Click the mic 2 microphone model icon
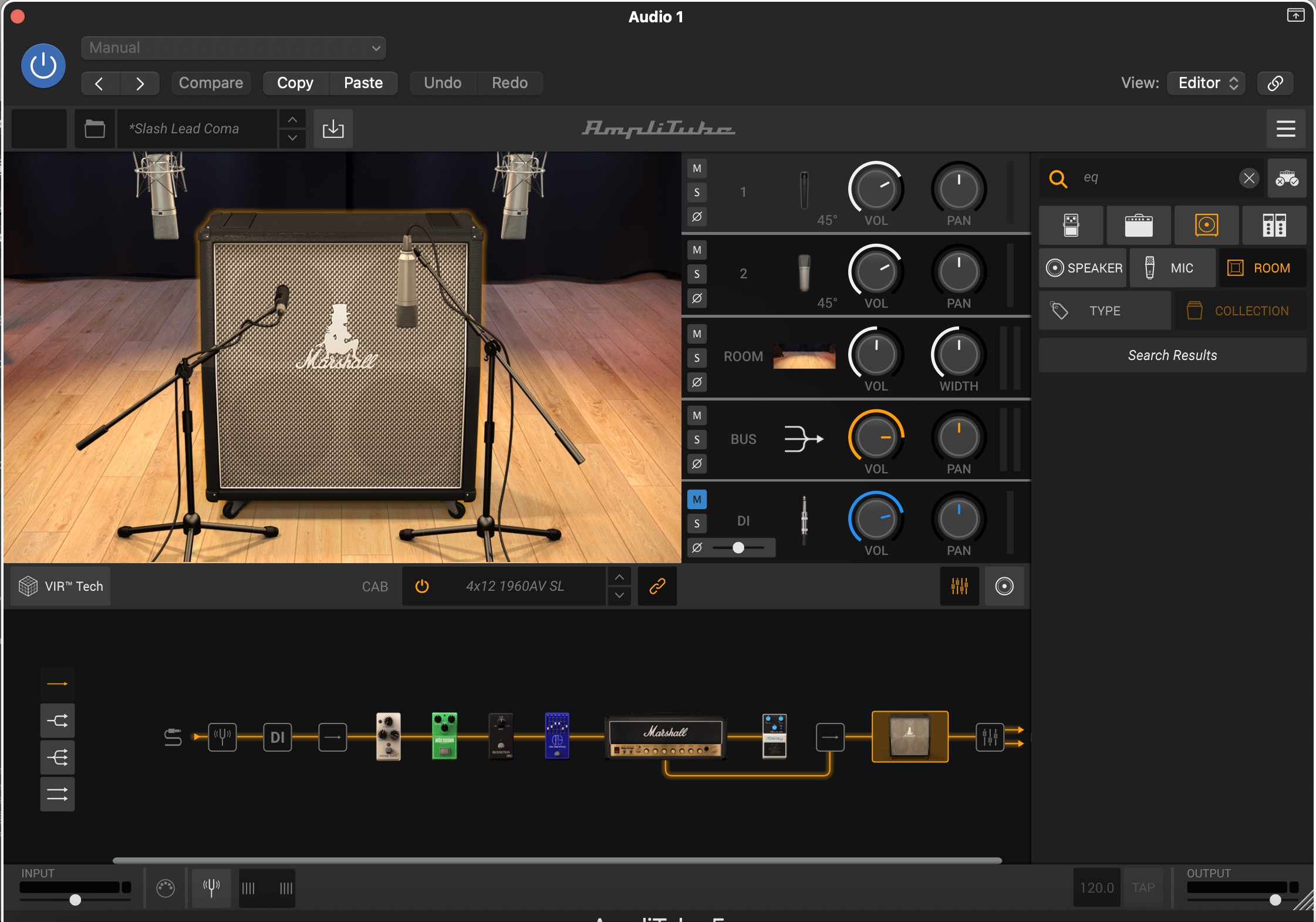The width and height of the screenshot is (1316, 922). tap(804, 273)
